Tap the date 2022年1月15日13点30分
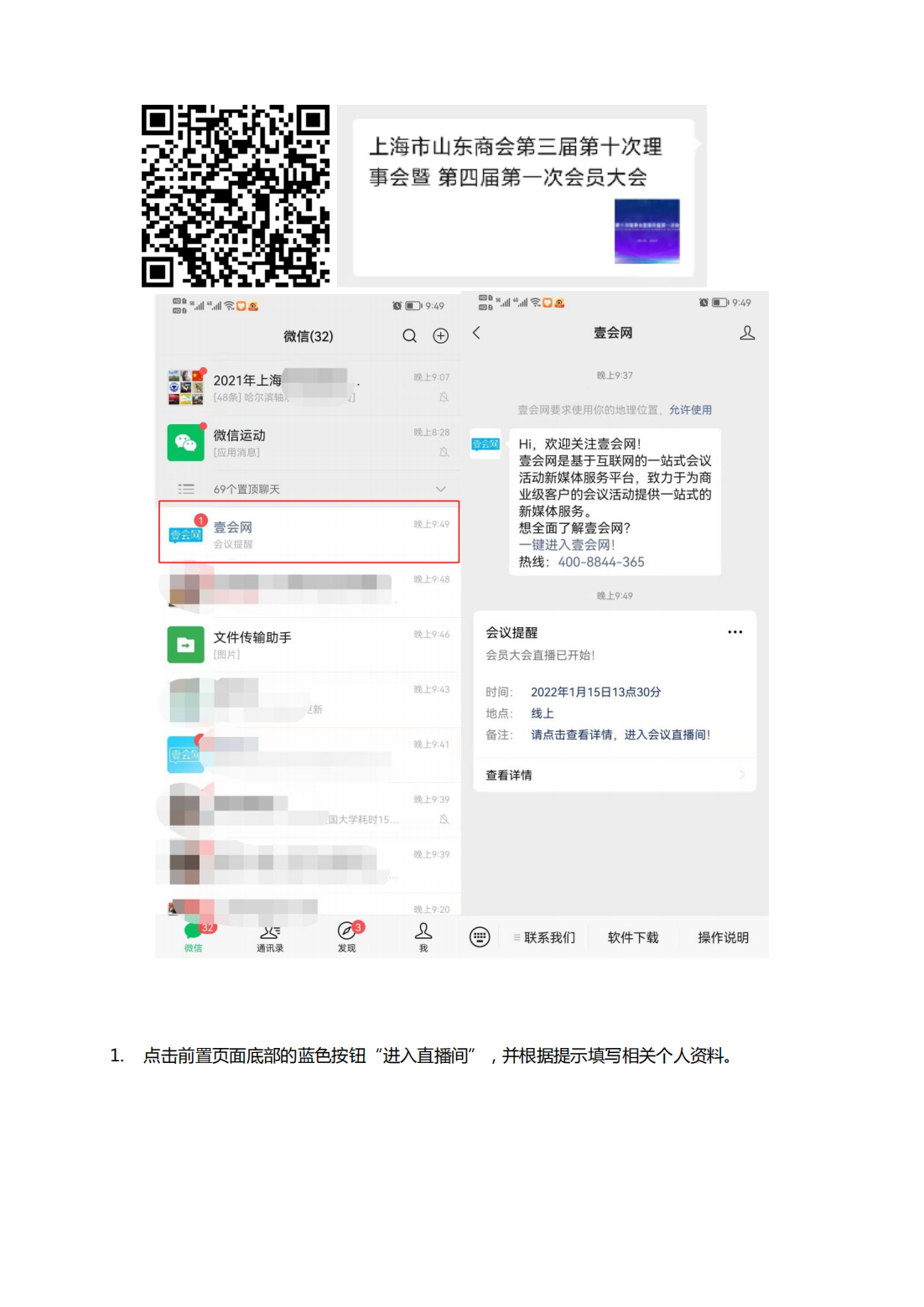 [x=595, y=692]
